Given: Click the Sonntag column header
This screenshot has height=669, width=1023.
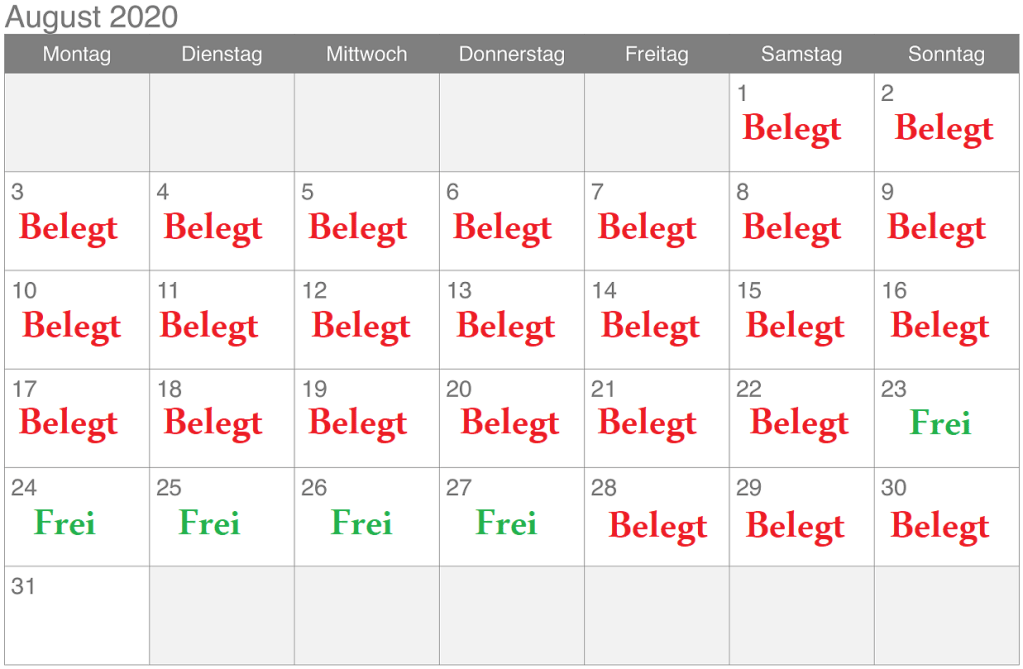Looking at the screenshot, I should 946,54.
